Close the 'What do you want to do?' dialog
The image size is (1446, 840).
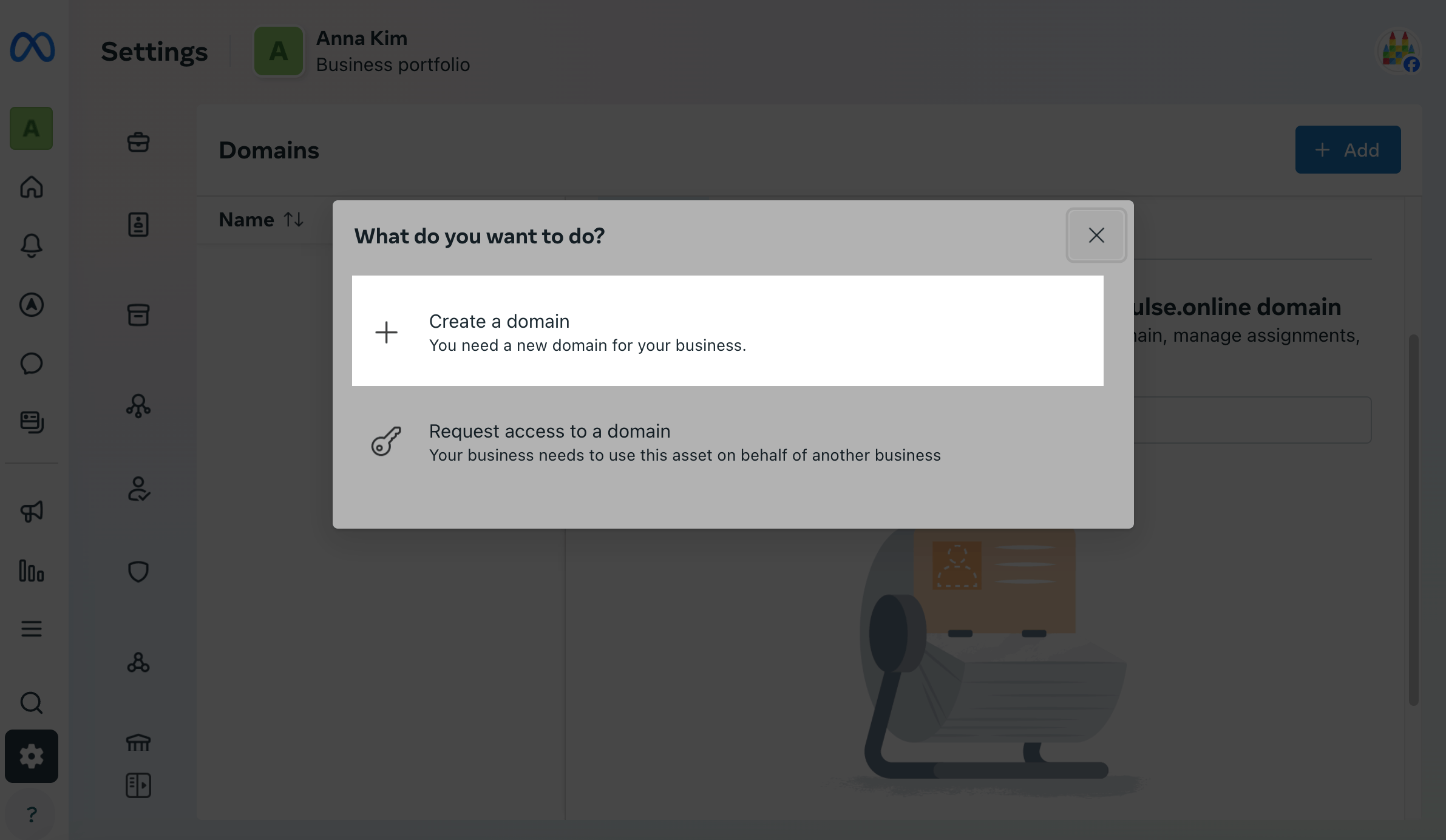coord(1096,235)
